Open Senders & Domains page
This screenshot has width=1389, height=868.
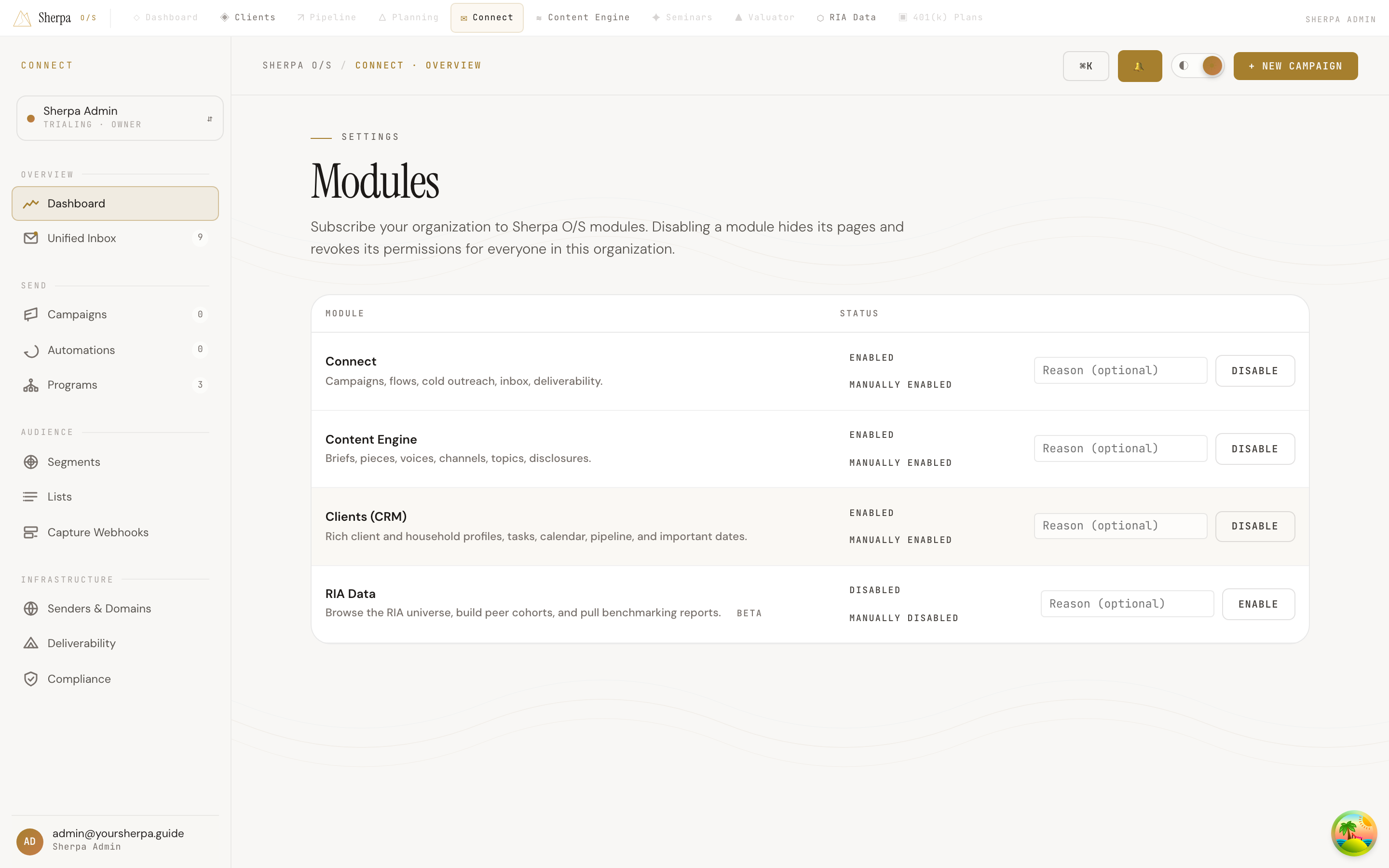point(115,608)
